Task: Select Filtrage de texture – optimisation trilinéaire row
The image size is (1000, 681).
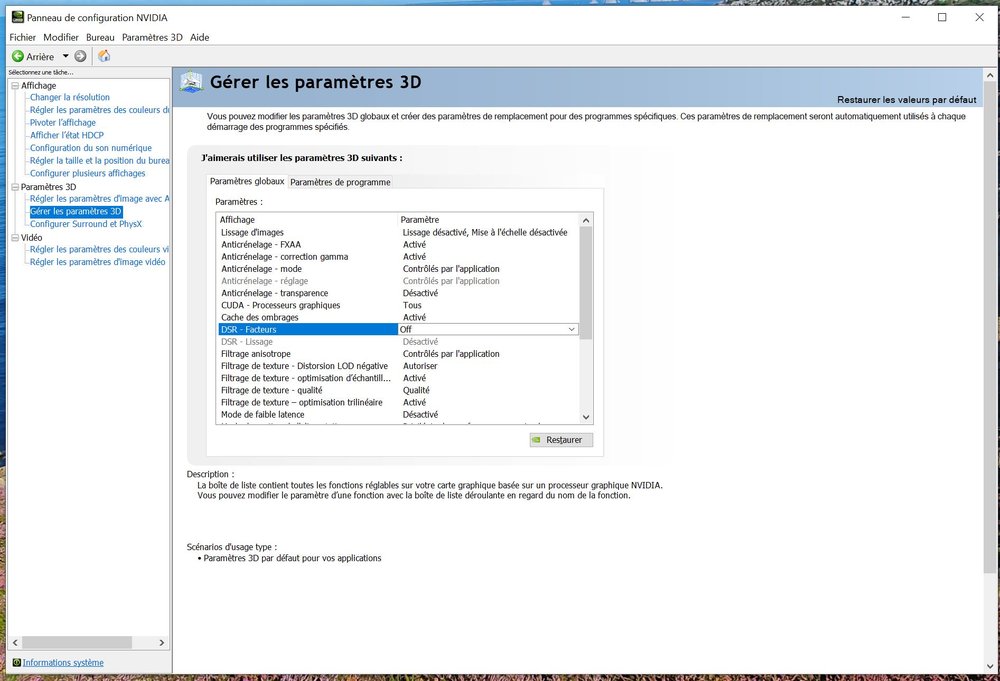Action: pyautogui.click(x=399, y=402)
